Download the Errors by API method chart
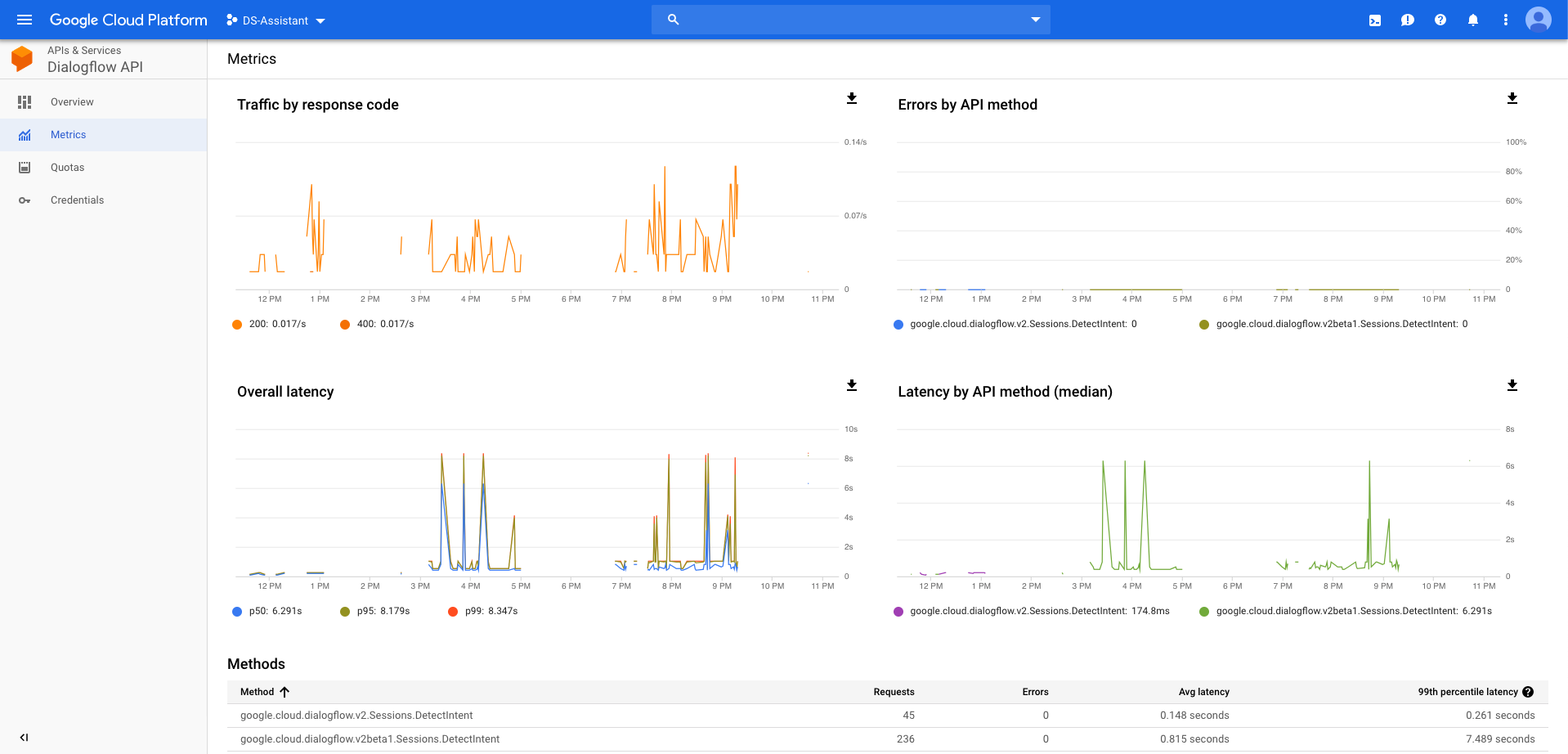The height and width of the screenshot is (754, 1568). point(1512,98)
